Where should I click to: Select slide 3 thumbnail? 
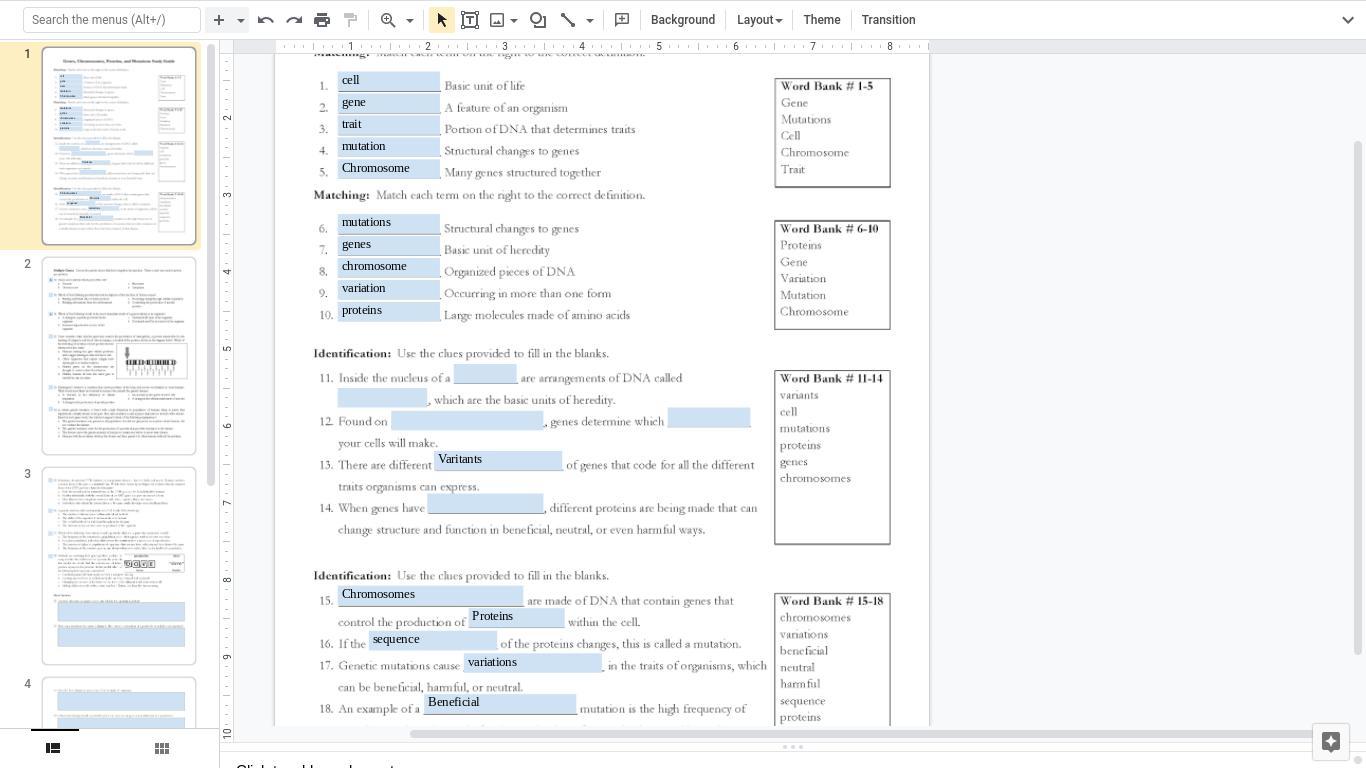pos(119,566)
